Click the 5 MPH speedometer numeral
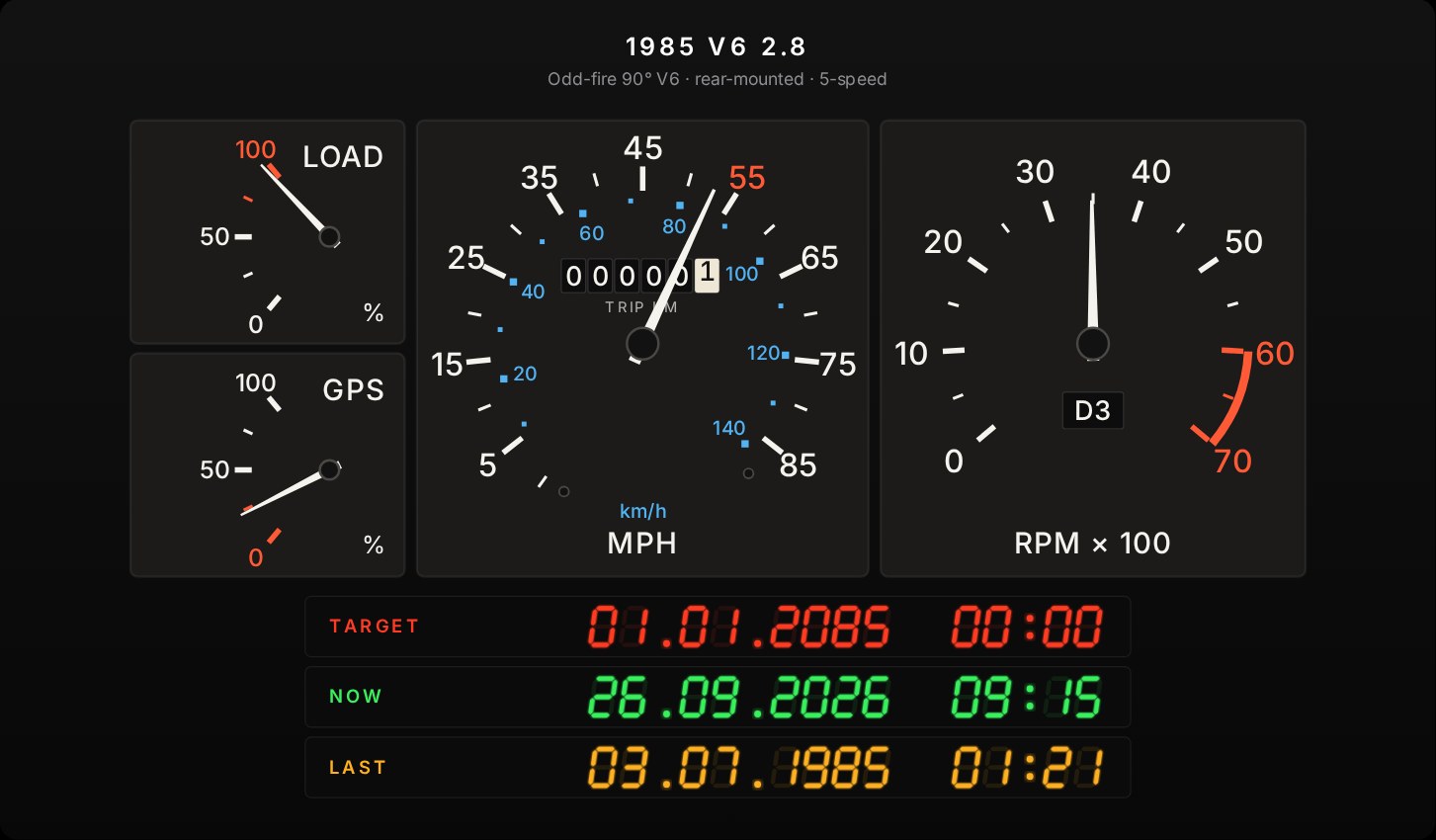Screen dimensions: 1436x840 pos(487,465)
